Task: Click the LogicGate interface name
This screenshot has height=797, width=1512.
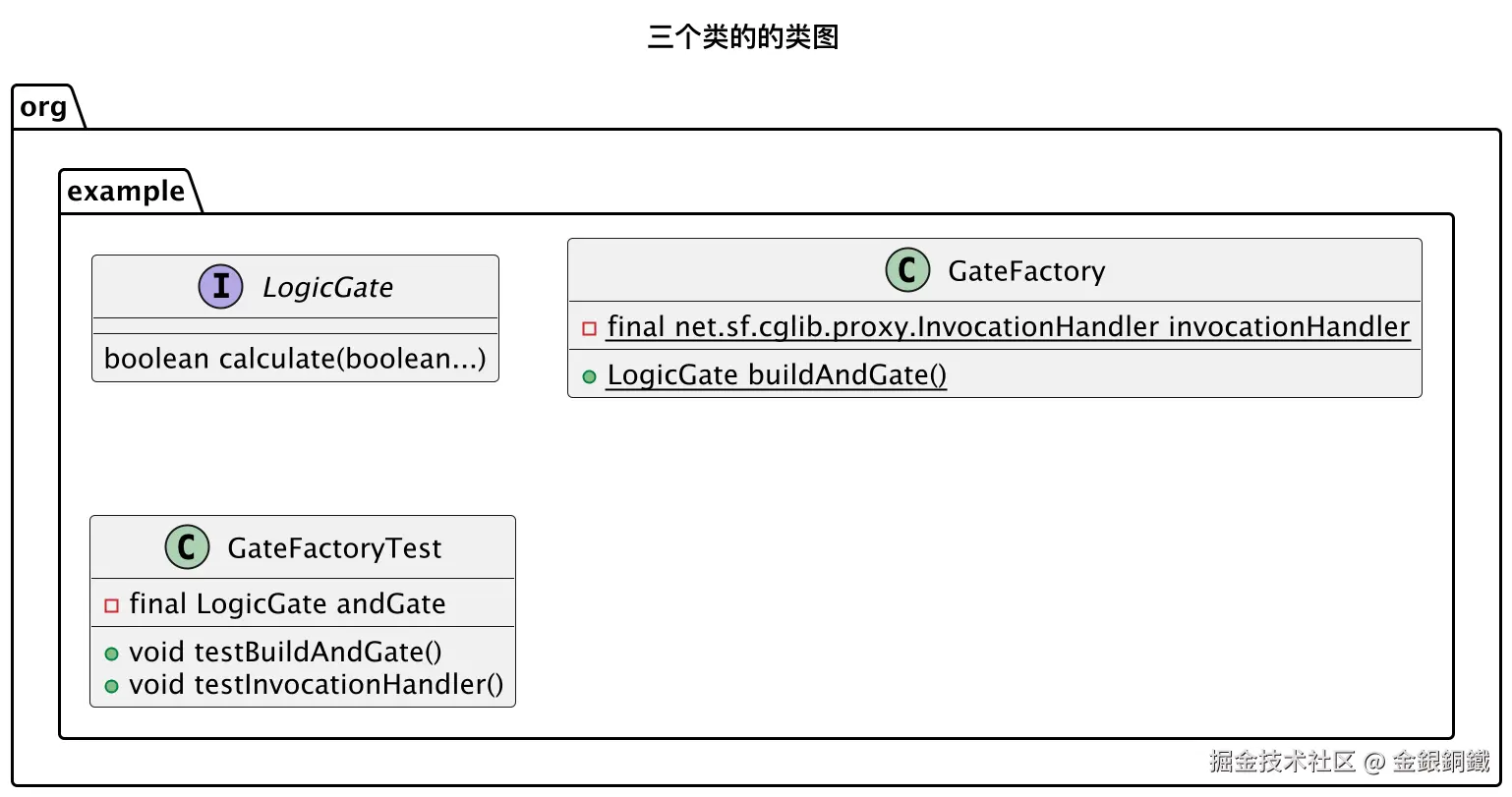Action: tap(327, 288)
